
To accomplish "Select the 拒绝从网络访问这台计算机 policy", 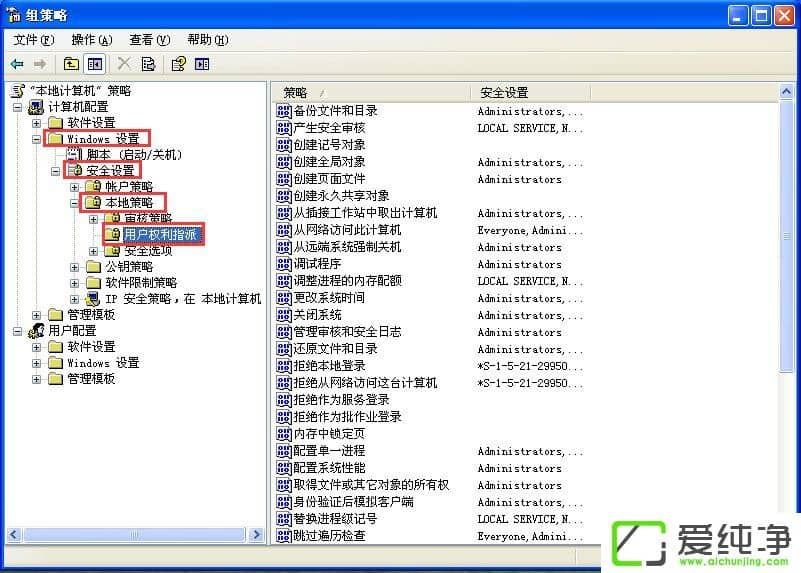I will coord(365,383).
